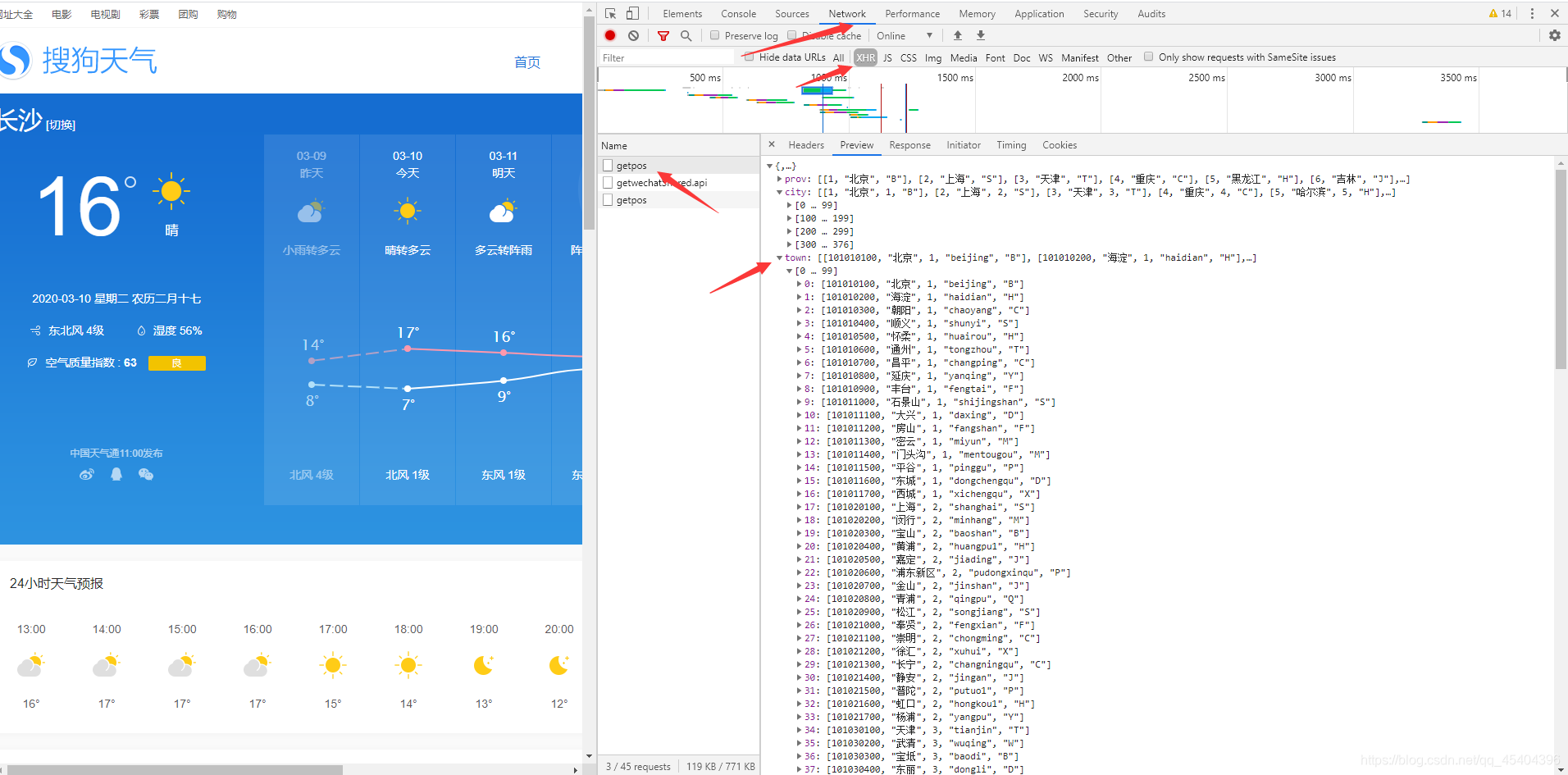The image size is (1568, 775).
Task: Enable the Preserve log checkbox
Action: point(714,35)
